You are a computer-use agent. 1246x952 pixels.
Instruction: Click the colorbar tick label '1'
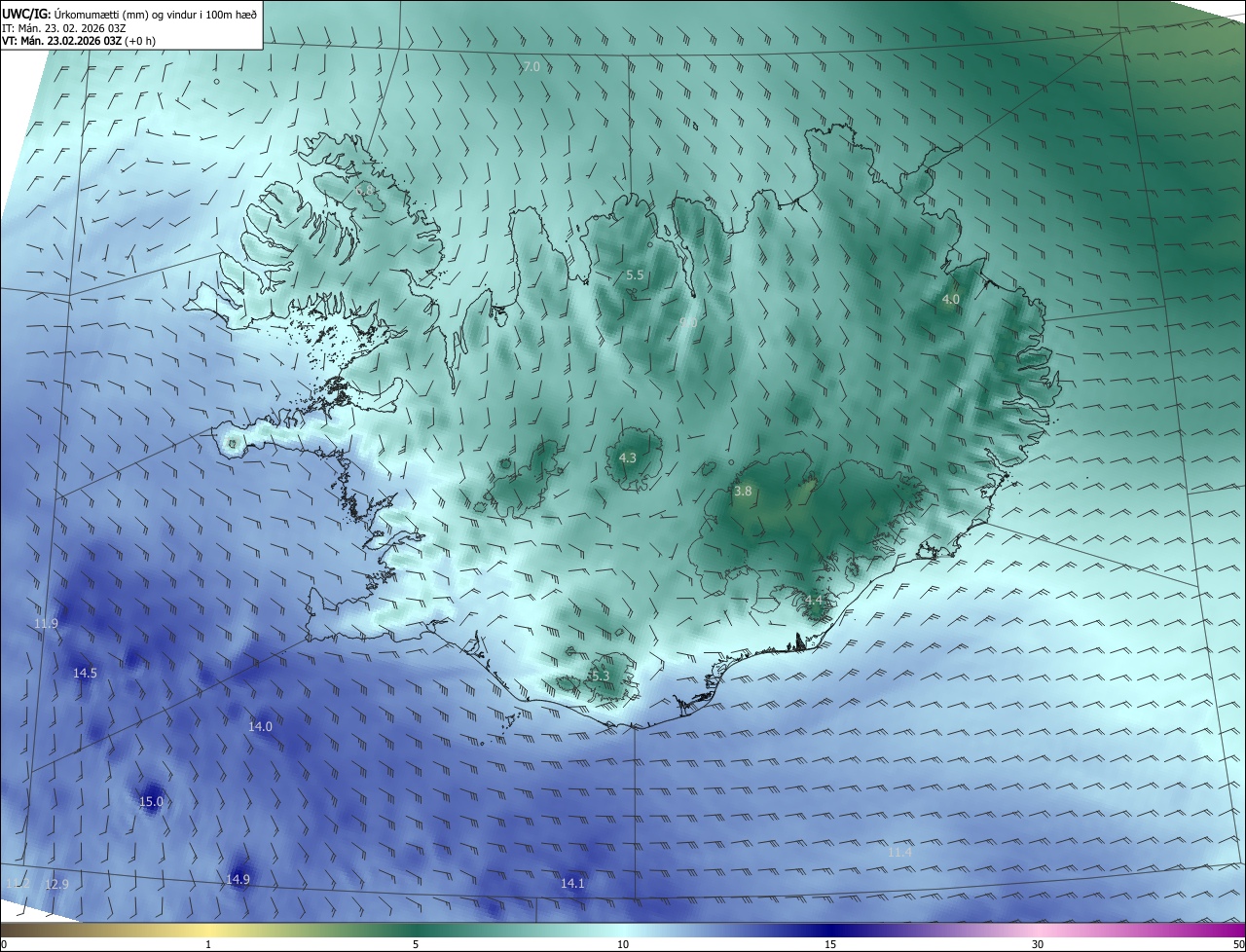coord(208,944)
